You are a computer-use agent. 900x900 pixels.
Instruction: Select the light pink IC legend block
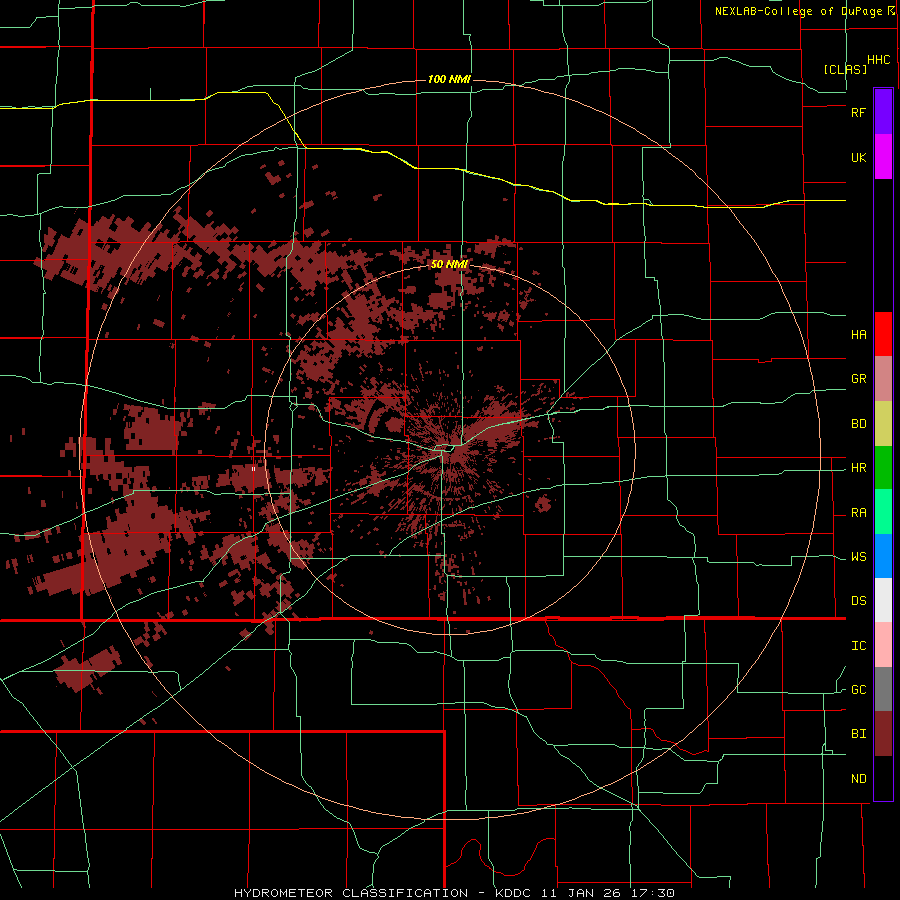coord(883,645)
